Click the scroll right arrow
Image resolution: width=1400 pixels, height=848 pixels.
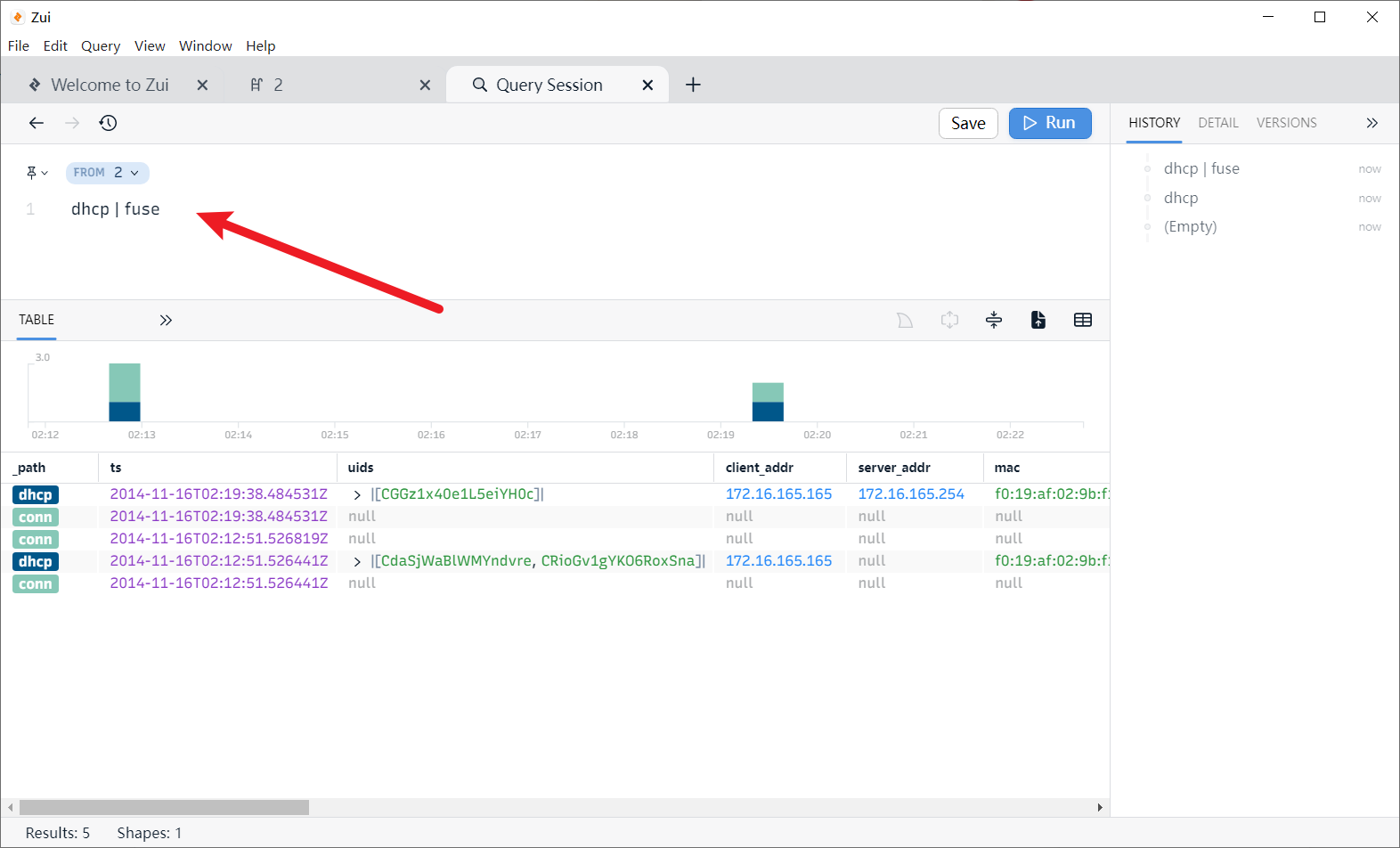[x=1100, y=807]
